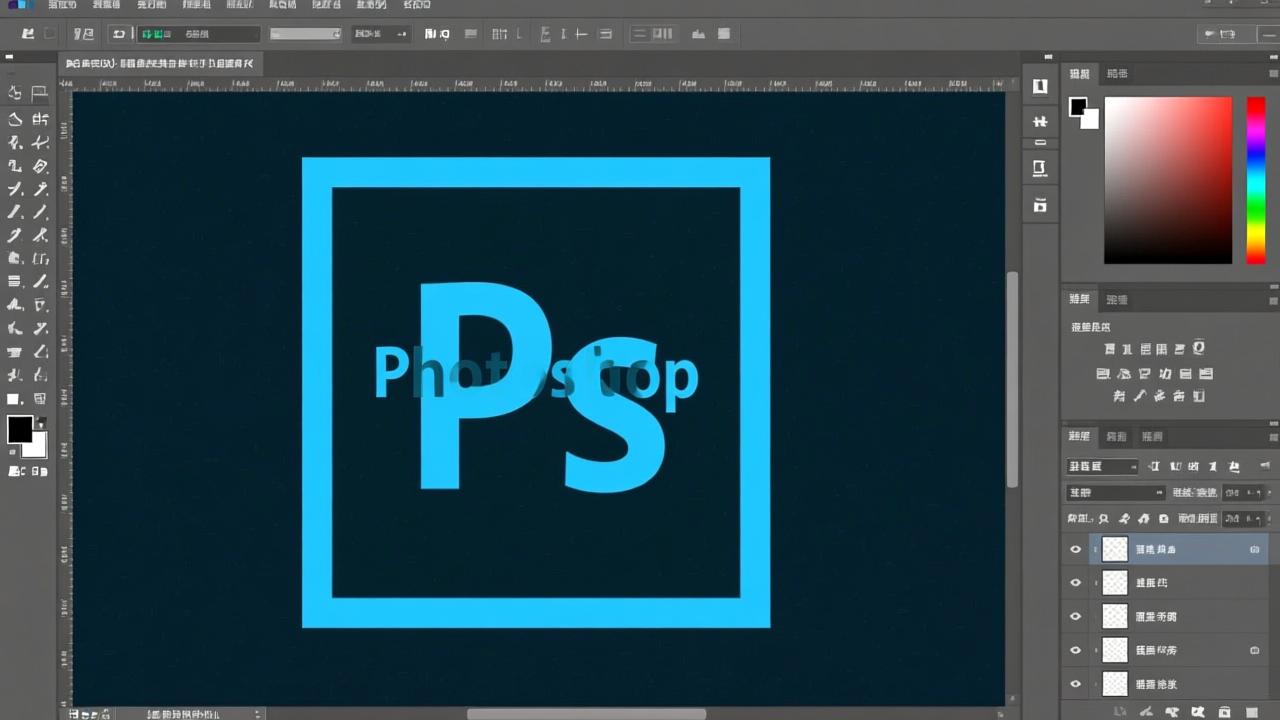This screenshot has height=720, width=1280.
Task: Select the Move tool in the toolbar
Action: pos(15,92)
